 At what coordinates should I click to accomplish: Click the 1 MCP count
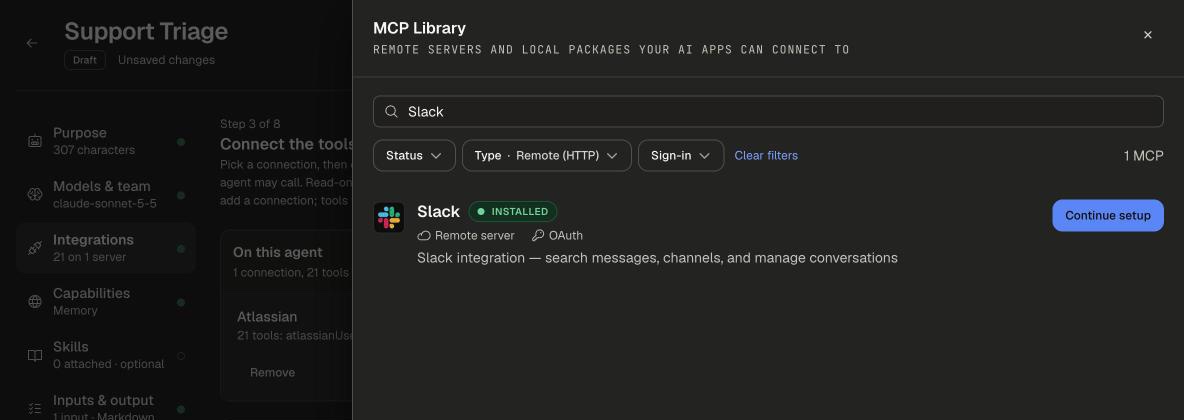1143,156
